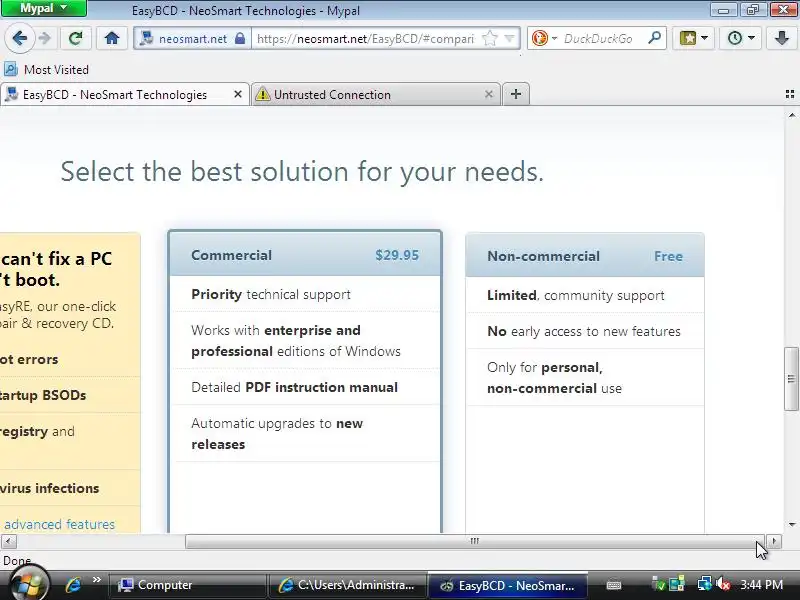This screenshot has height=600, width=800.
Task: Click 'Automatic upgrades to new releases' row
Action: pyautogui.click(x=305, y=434)
